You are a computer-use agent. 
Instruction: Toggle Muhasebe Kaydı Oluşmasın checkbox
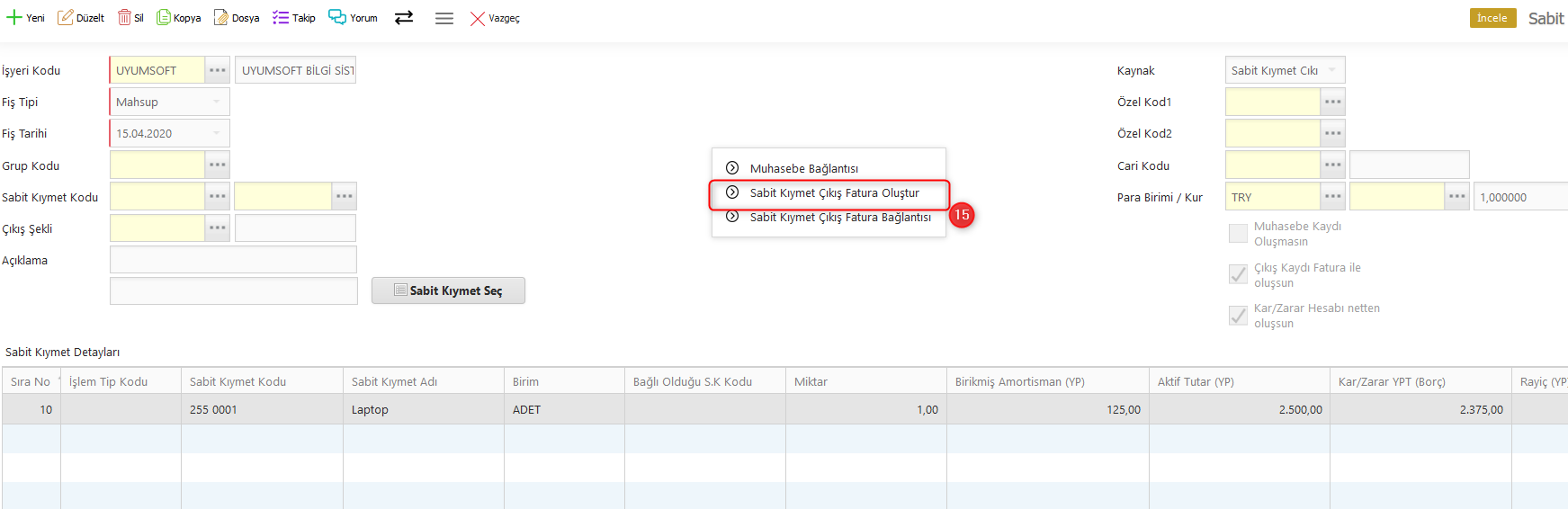coord(1238,234)
